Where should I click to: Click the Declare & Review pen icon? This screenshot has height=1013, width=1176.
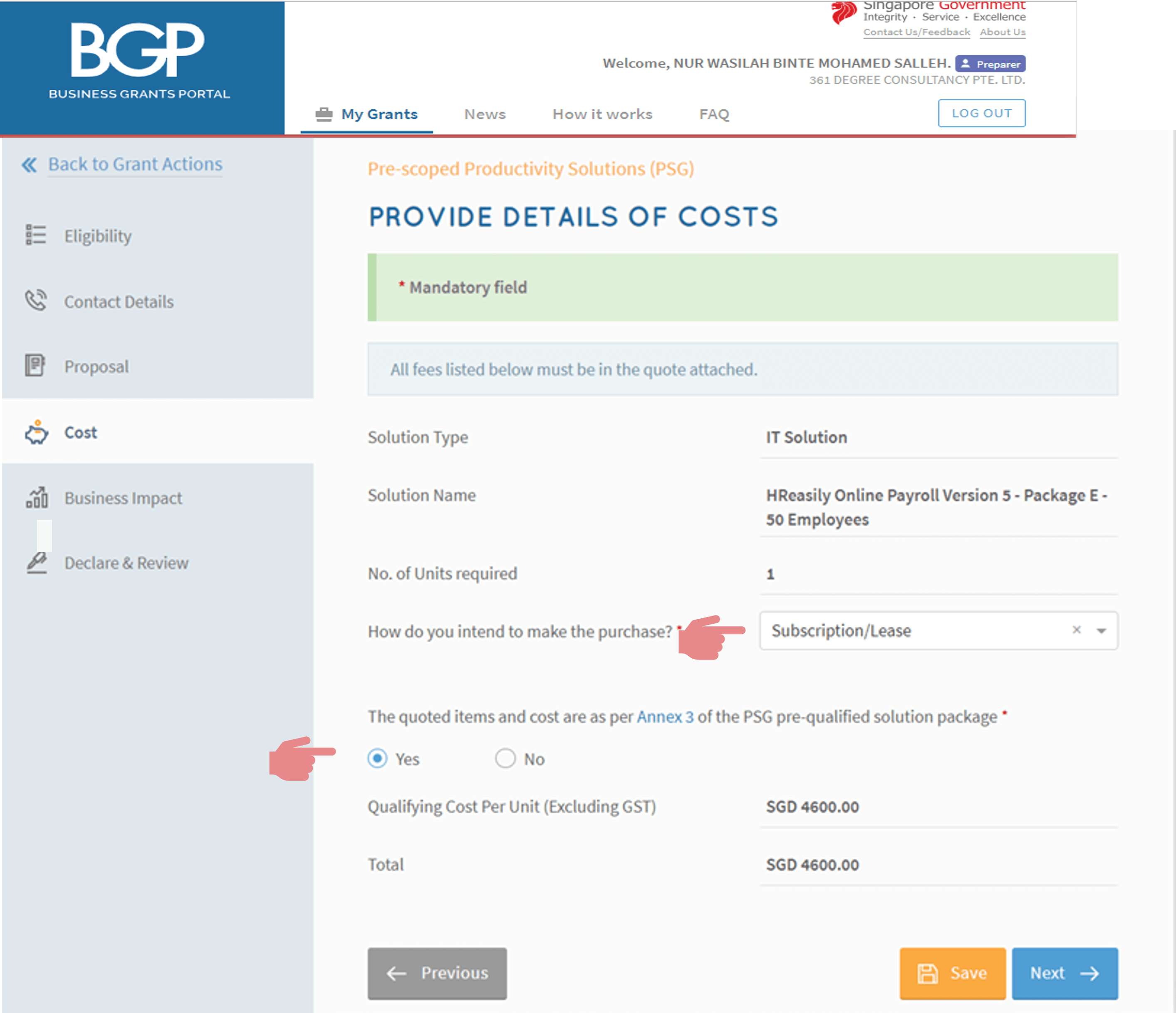[x=37, y=562]
